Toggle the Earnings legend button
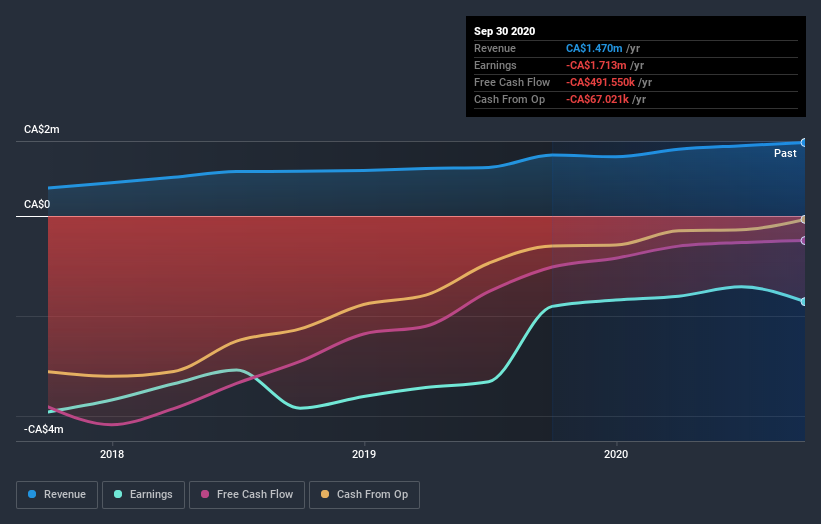 click(143, 495)
